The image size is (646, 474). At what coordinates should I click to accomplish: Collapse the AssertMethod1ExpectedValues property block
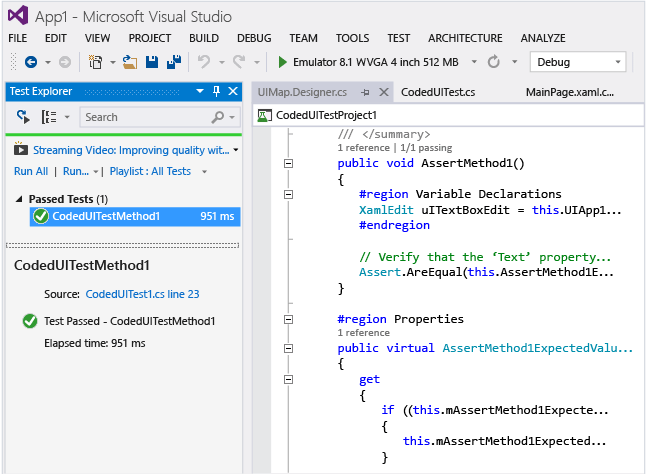click(x=288, y=348)
